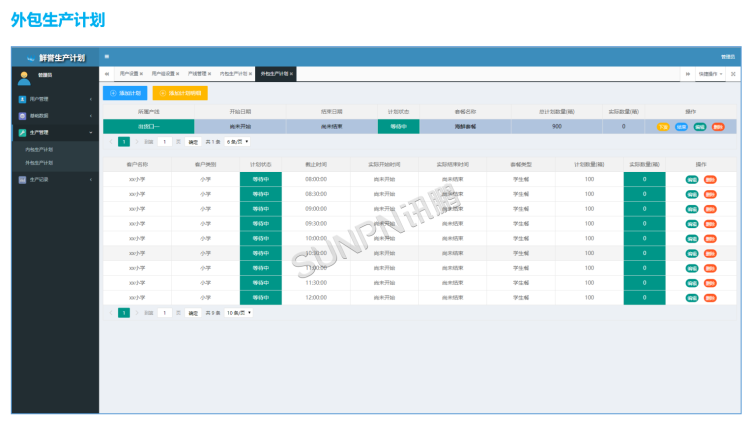Switch to the 内包生产计划 tab

click(x=234, y=74)
